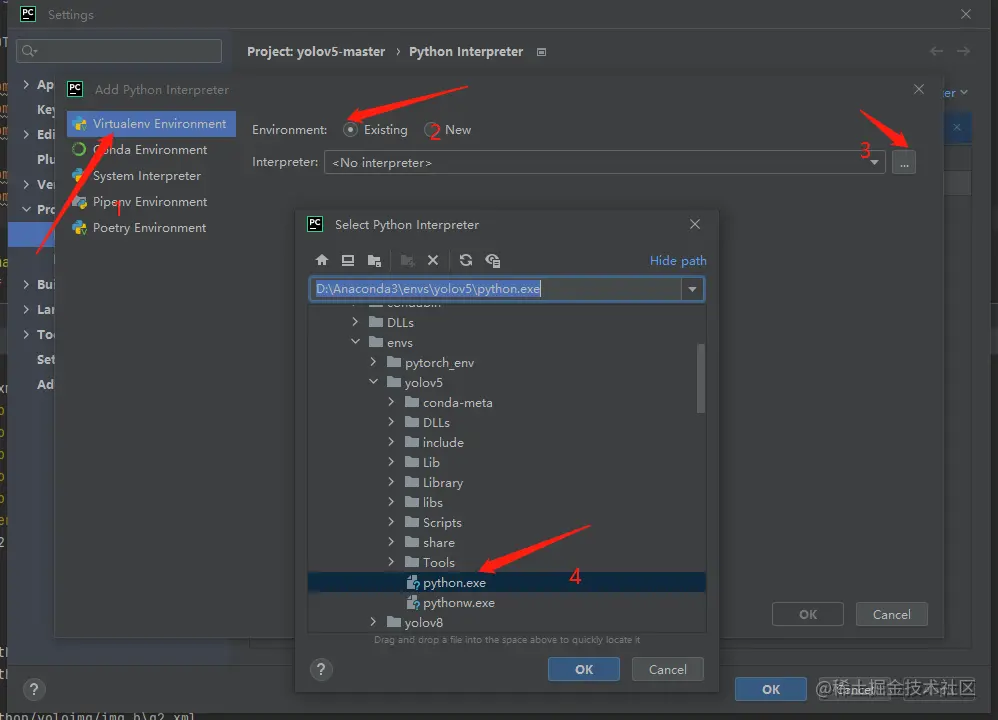Select pythonw.exe in the file tree
This screenshot has height=720, width=998.
pyautogui.click(x=507, y=602)
